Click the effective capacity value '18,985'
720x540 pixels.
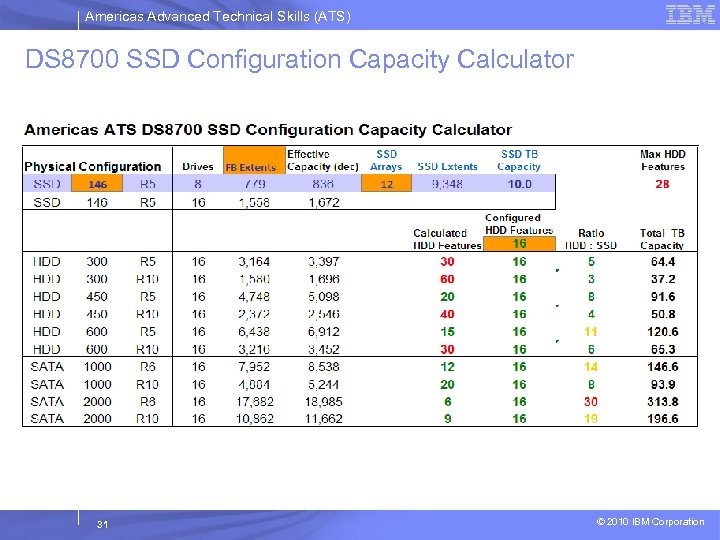click(324, 402)
